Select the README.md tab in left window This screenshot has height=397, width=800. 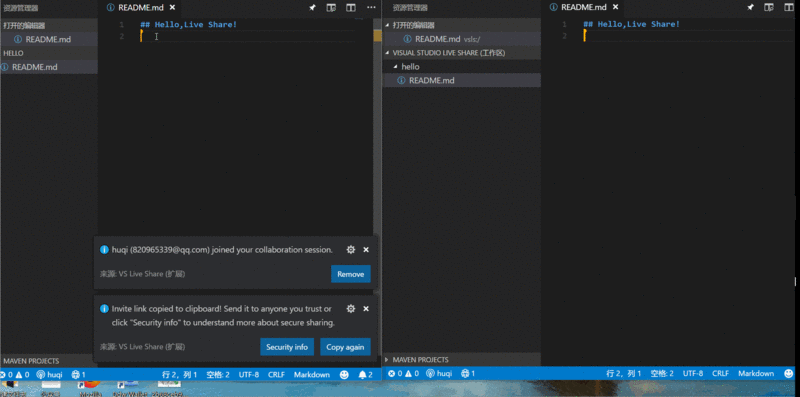click(x=140, y=8)
